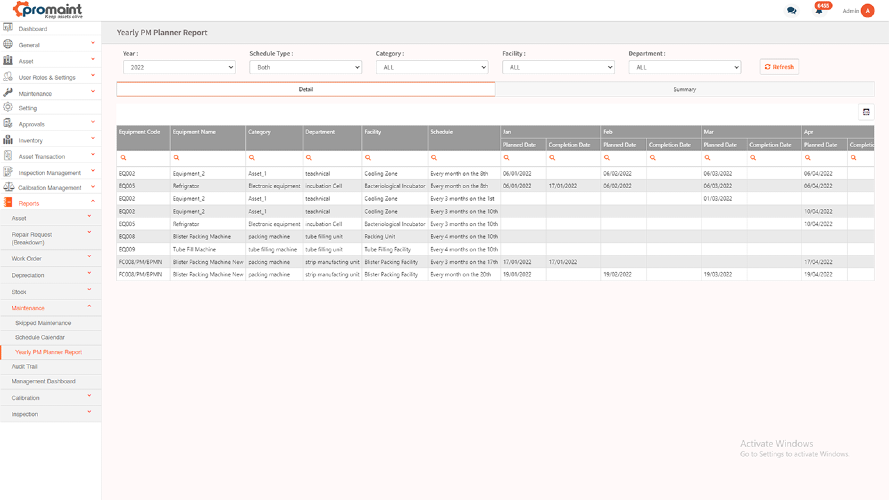Screen dimensions: 889x500
Task: Expand the Depreciation submenu chevron
Action: (x=90, y=273)
